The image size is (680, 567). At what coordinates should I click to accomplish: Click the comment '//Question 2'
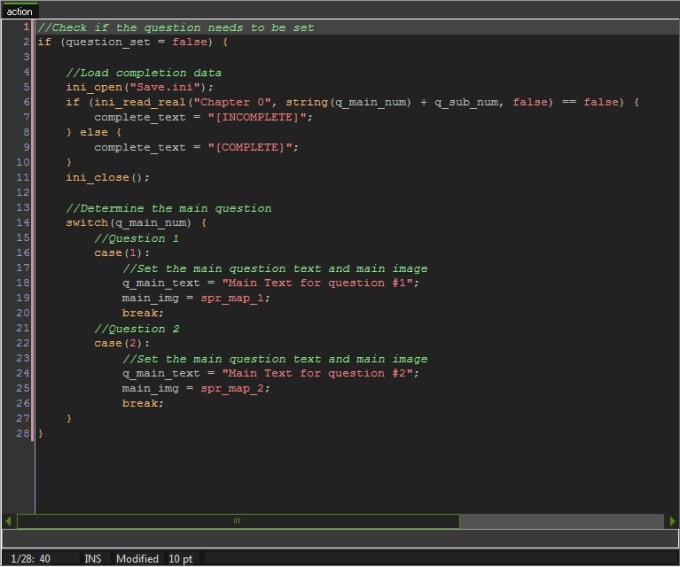click(x=137, y=329)
